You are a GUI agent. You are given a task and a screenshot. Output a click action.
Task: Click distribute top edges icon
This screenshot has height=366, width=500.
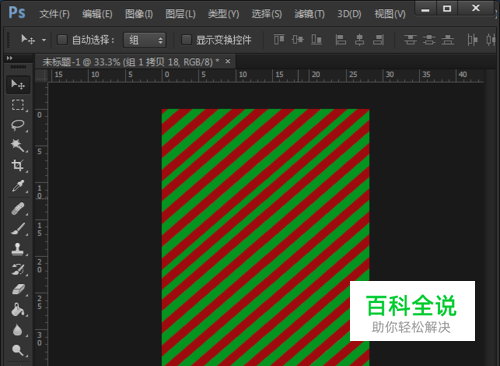click(410, 40)
